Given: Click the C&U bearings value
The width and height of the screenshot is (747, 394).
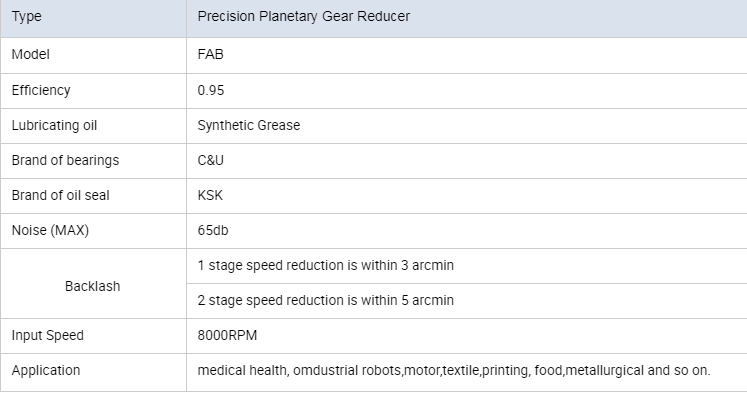Looking at the screenshot, I should pyautogui.click(x=211, y=161).
